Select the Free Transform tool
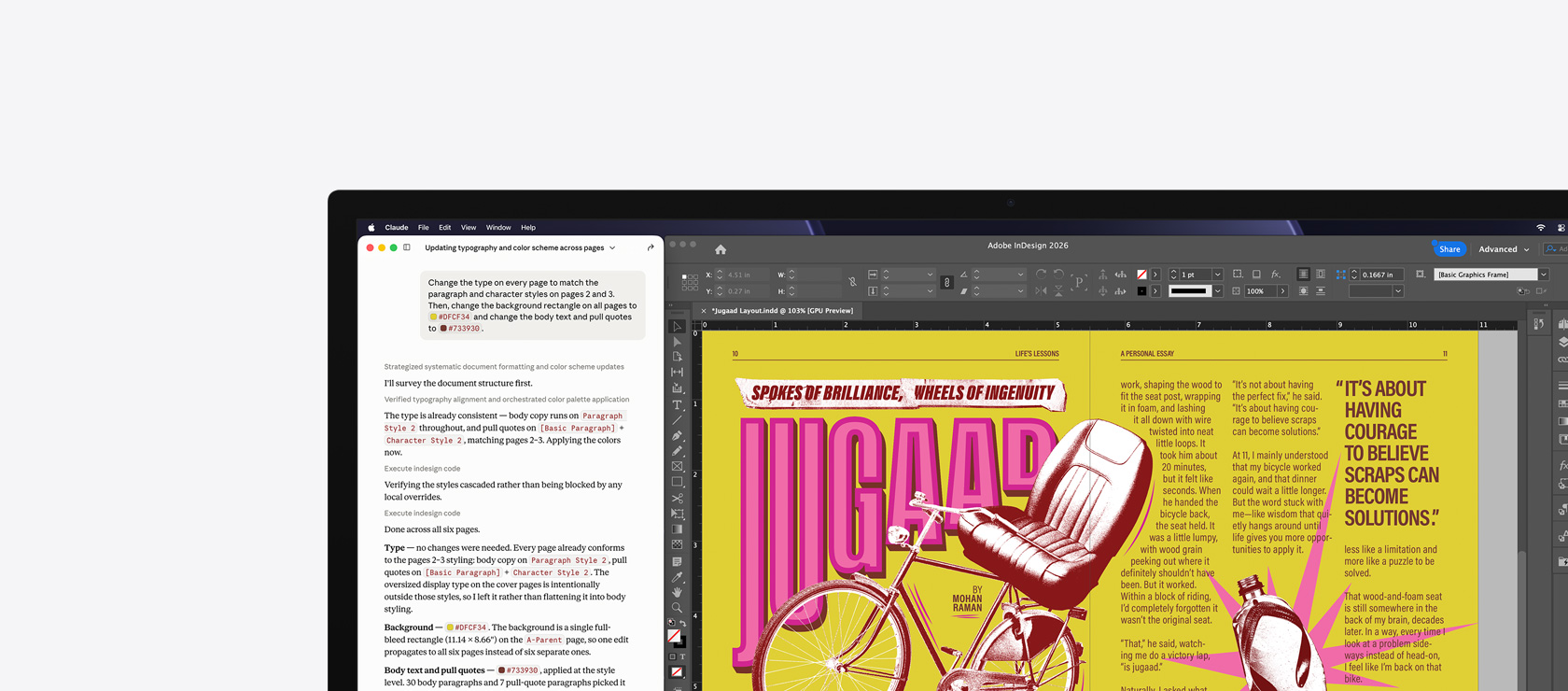The width and height of the screenshot is (1568, 691). (x=677, y=514)
